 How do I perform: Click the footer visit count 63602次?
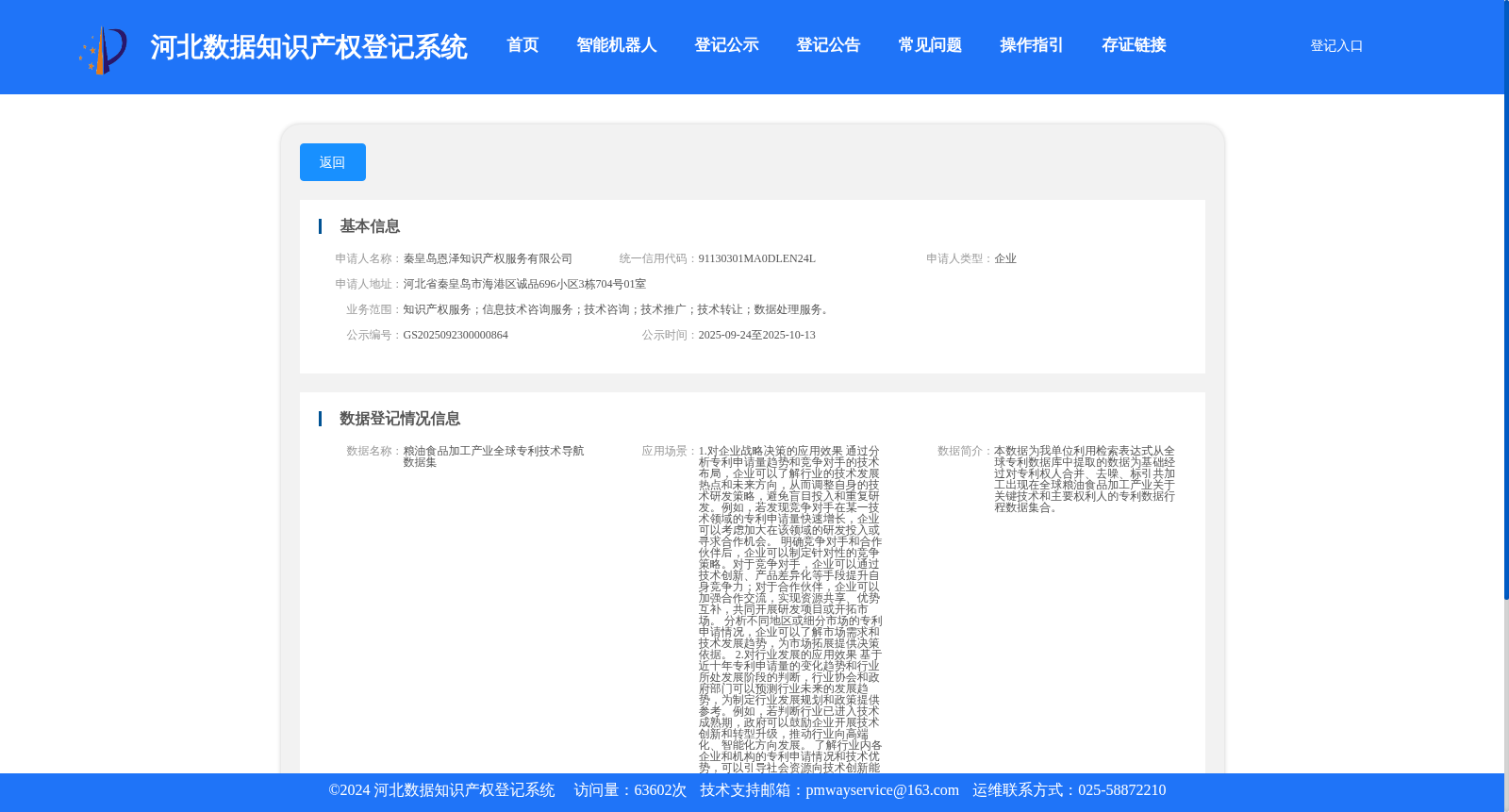click(x=660, y=790)
